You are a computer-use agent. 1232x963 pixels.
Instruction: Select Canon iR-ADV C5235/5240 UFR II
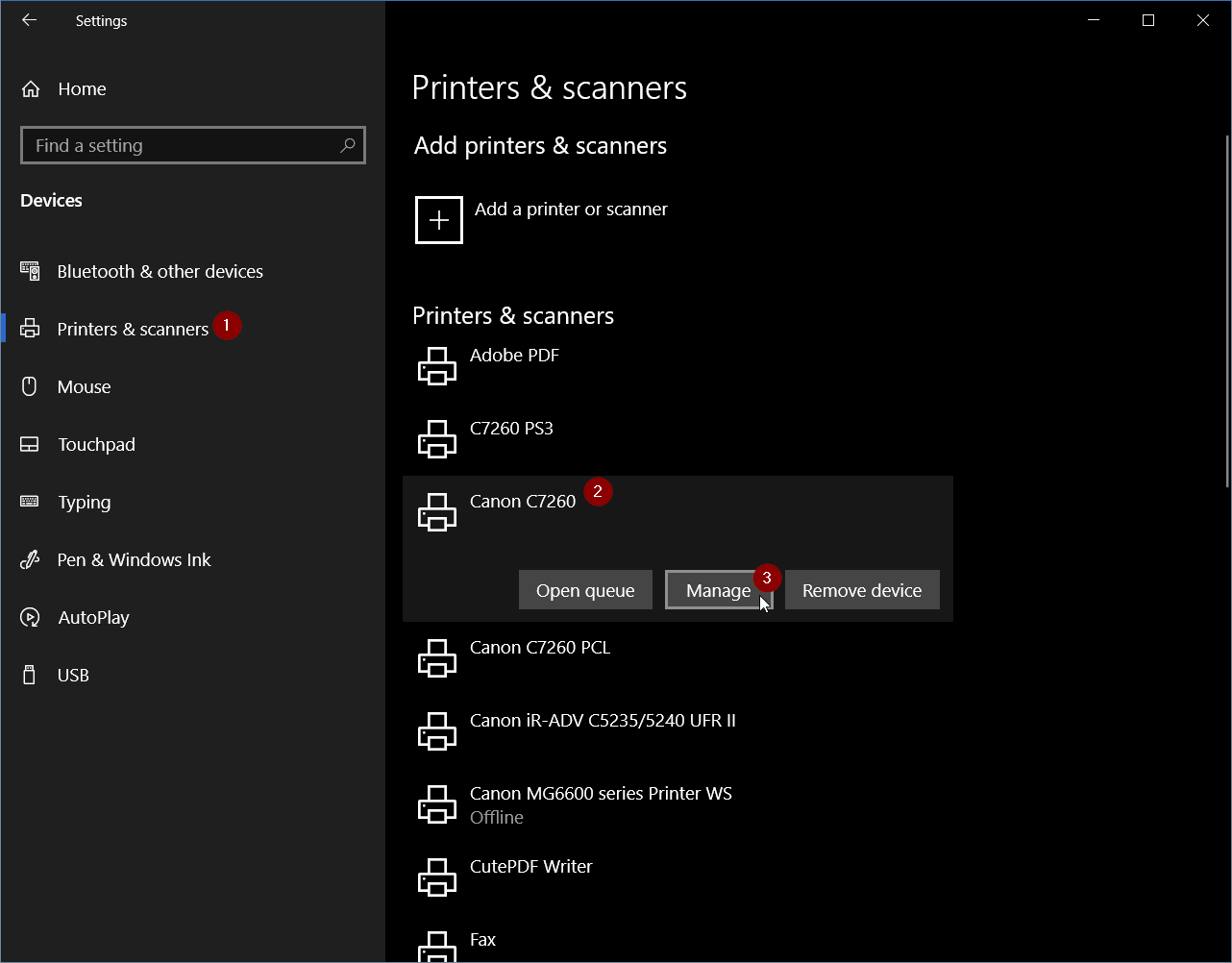tap(603, 720)
